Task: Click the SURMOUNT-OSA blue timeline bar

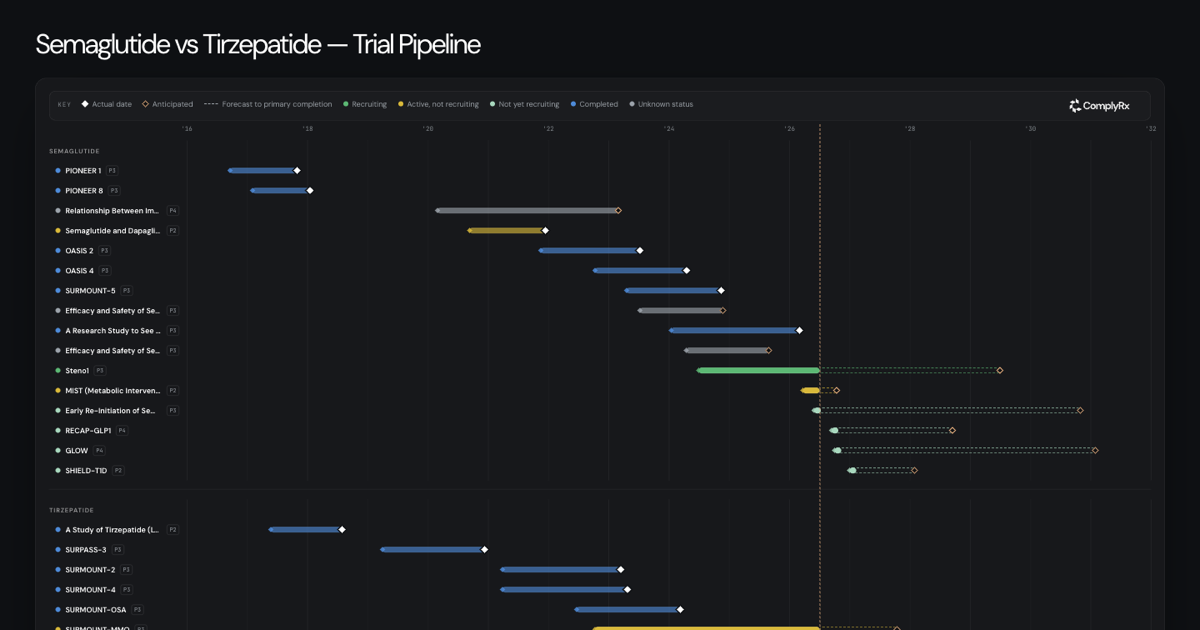Action: click(626, 610)
